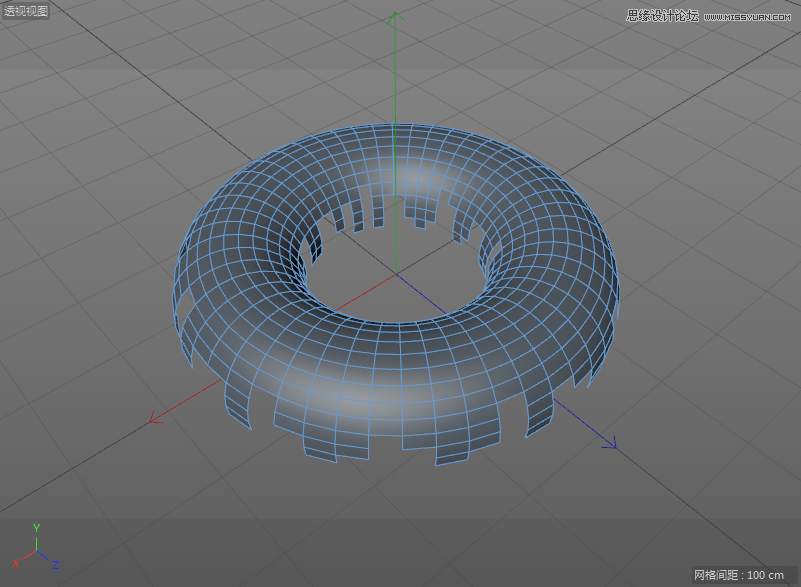
Task: Click the green Y-axis arrowhead at top
Action: (396, 17)
